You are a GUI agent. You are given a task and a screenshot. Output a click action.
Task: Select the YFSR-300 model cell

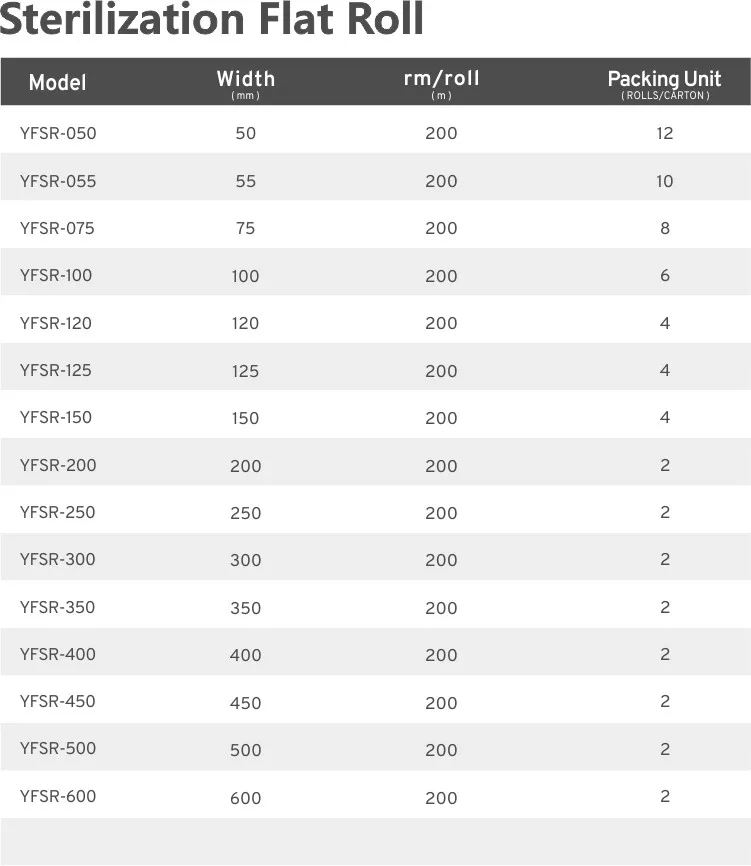(58, 559)
